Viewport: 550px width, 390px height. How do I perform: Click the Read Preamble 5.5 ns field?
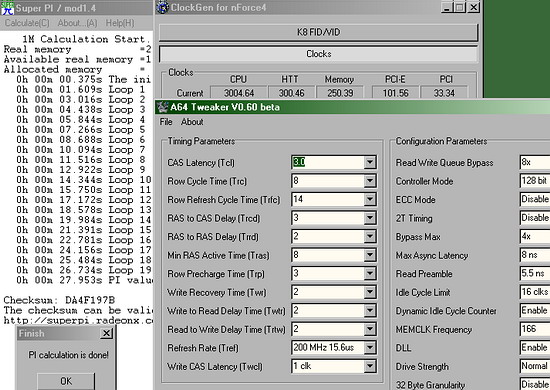(x=535, y=274)
